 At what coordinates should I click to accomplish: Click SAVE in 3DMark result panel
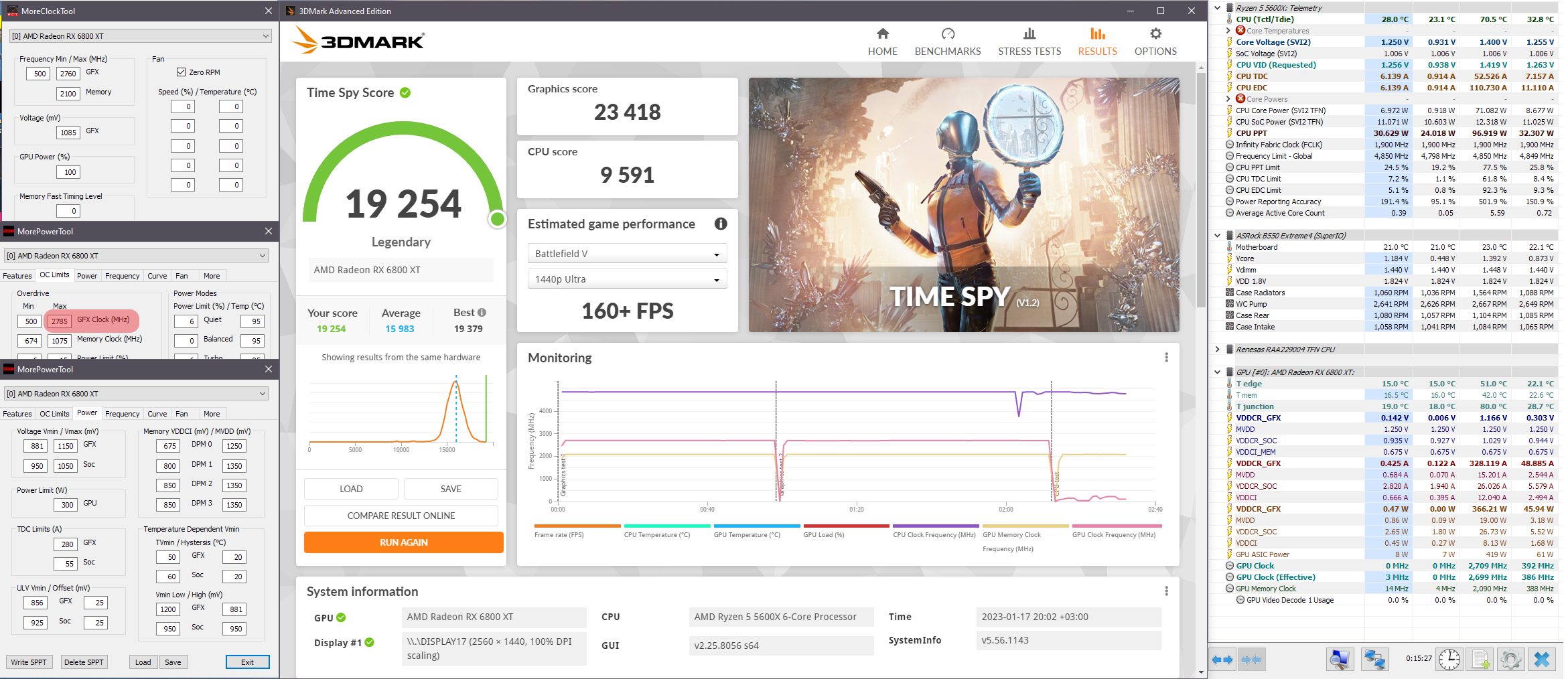point(451,489)
